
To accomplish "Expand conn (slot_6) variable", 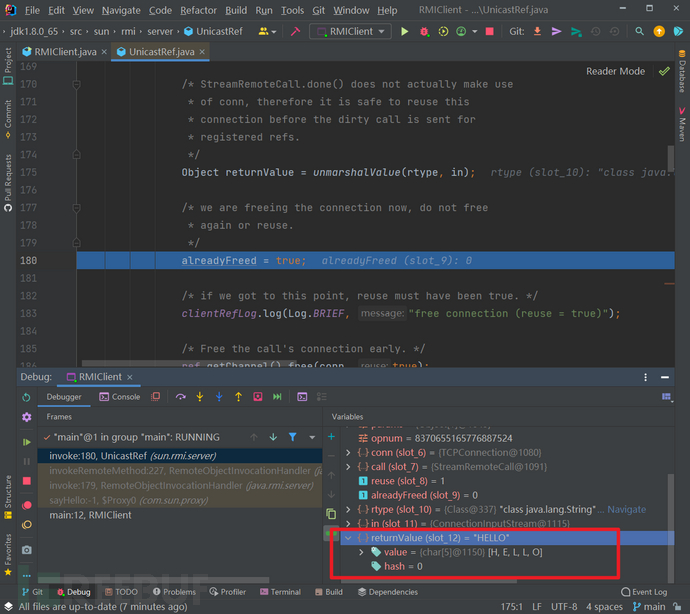I will point(348,452).
